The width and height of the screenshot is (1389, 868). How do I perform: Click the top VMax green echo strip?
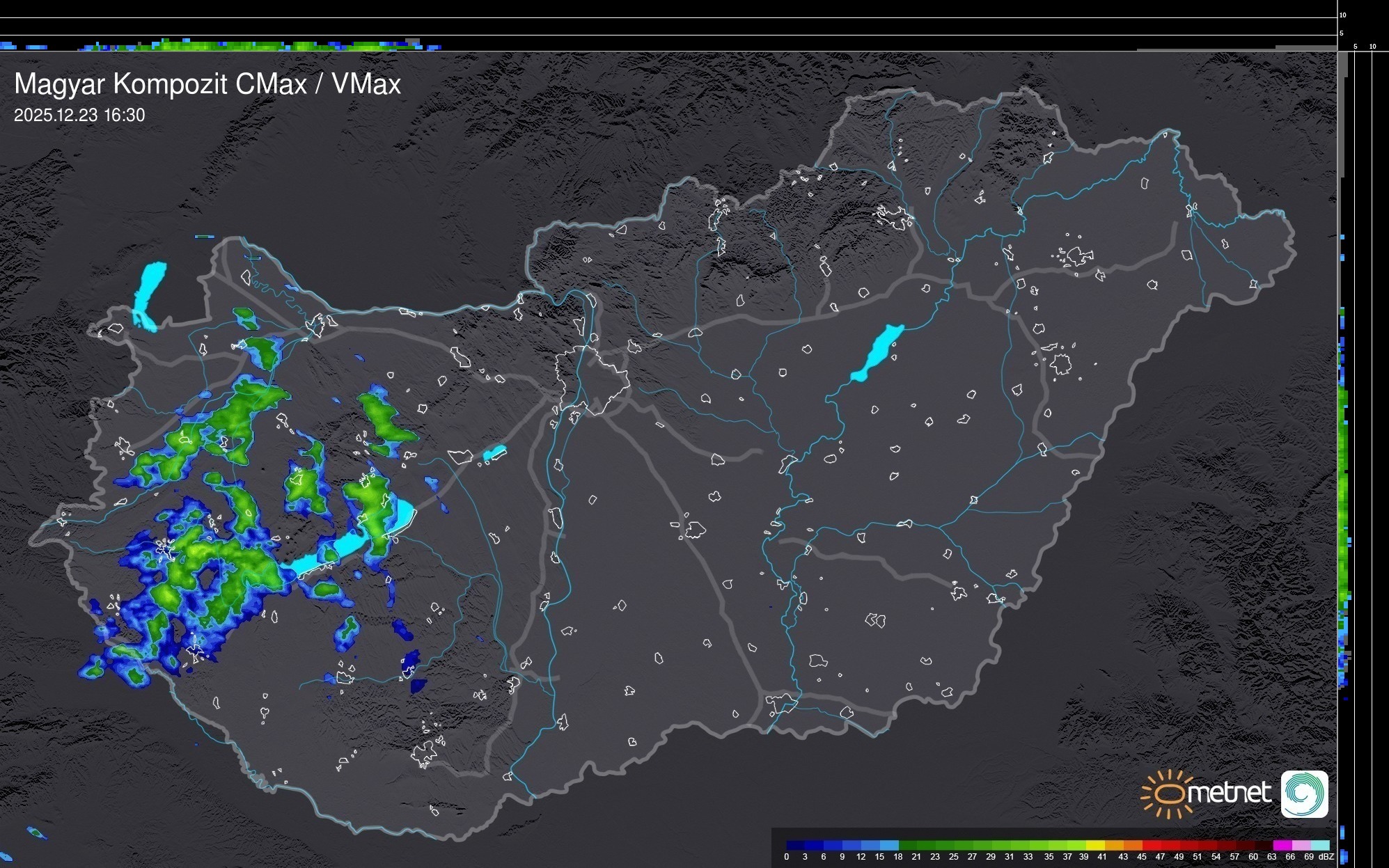pyautogui.click(x=230, y=45)
